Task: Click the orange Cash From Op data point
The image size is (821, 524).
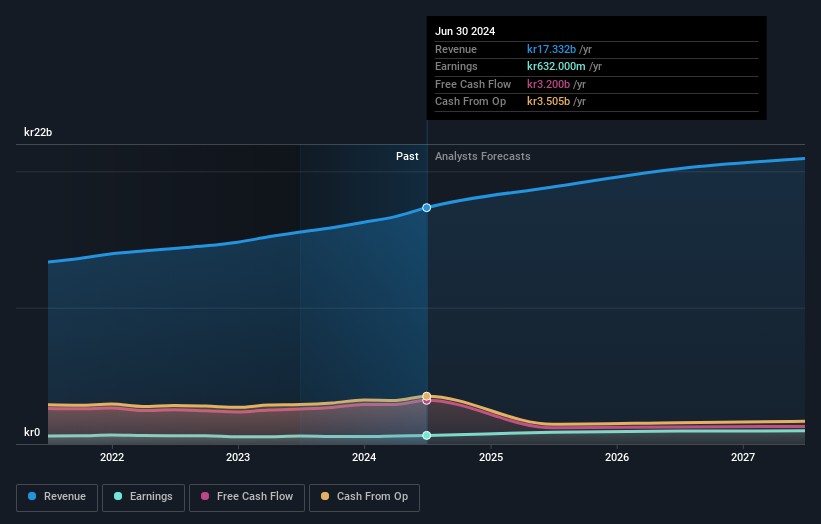Action: (x=427, y=396)
